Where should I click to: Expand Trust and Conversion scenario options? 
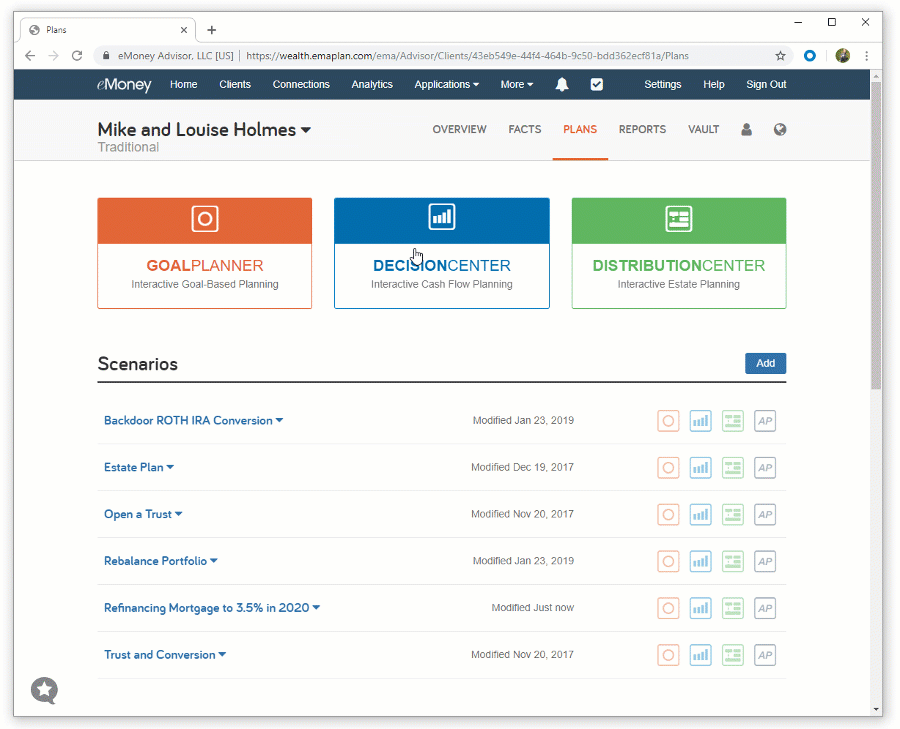tap(222, 654)
